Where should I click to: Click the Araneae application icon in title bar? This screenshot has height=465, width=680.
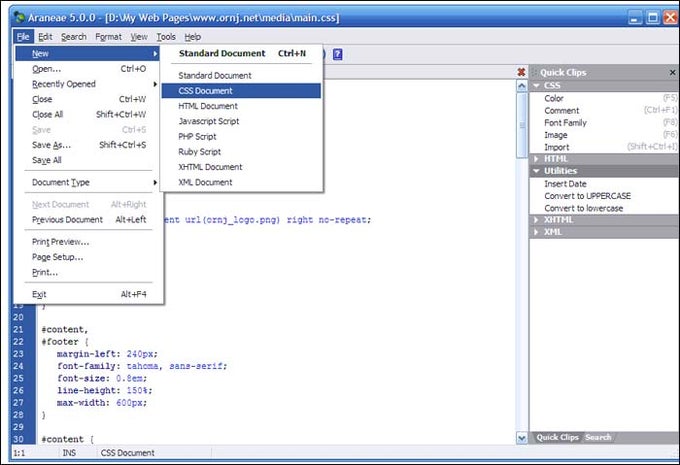pyautogui.click(x=19, y=17)
